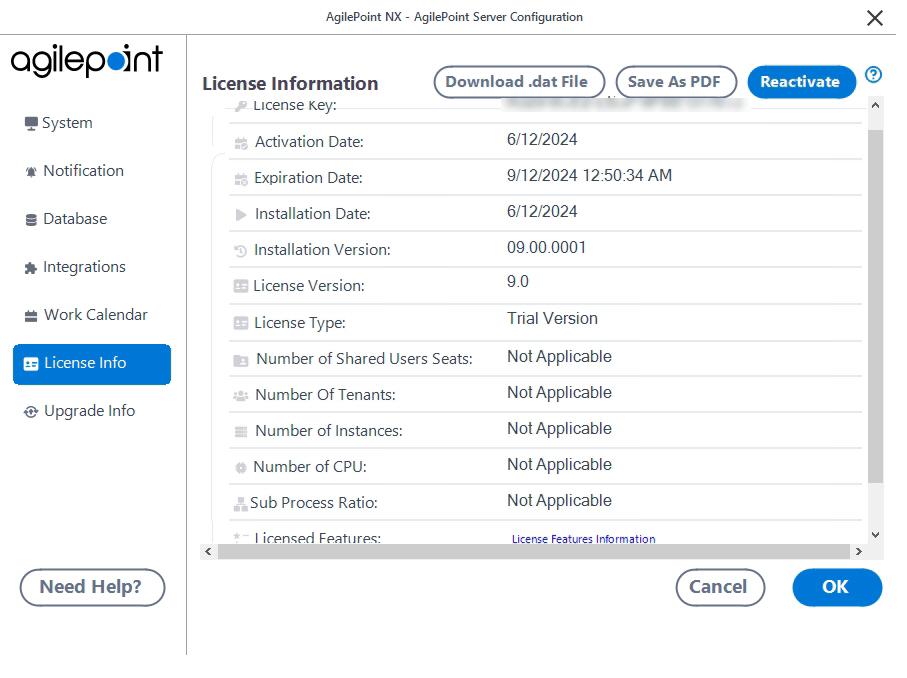The image size is (907, 678).
Task: Click the License Info card icon
Action: (x=31, y=364)
